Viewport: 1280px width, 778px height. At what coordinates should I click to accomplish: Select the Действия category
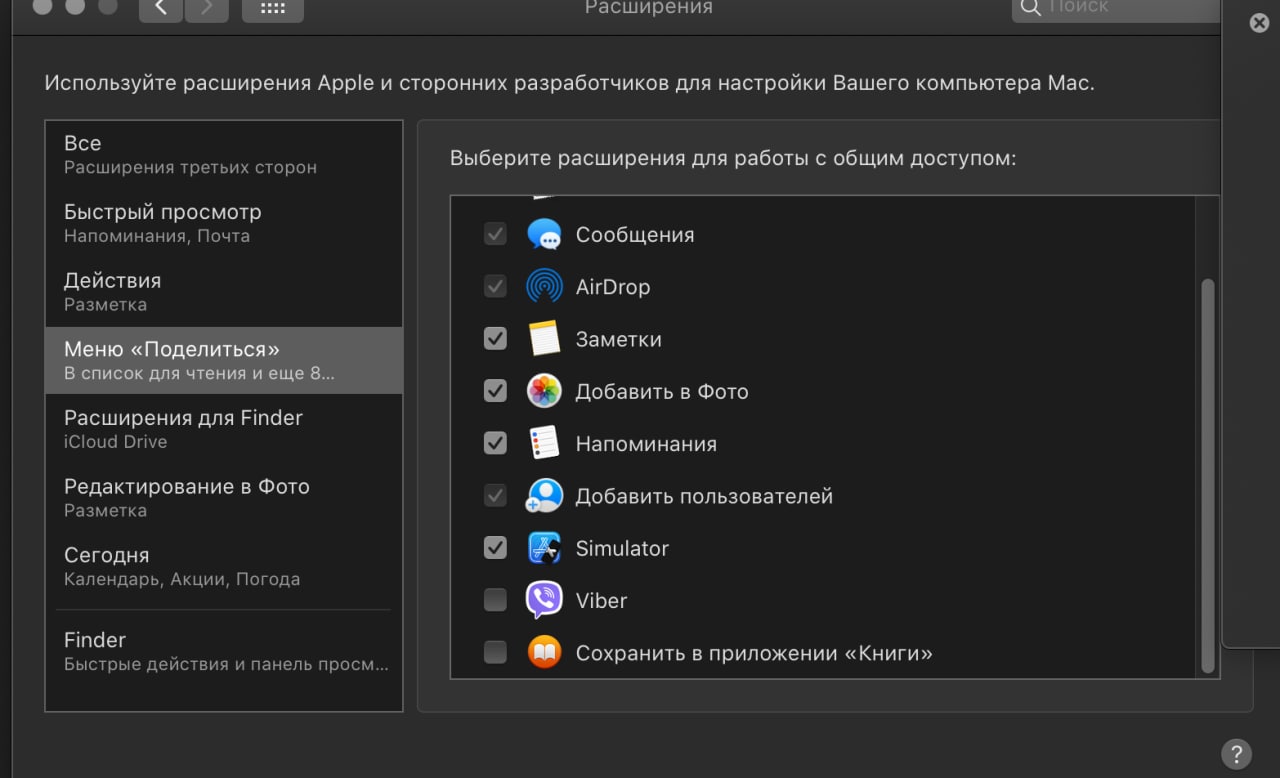point(224,292)
